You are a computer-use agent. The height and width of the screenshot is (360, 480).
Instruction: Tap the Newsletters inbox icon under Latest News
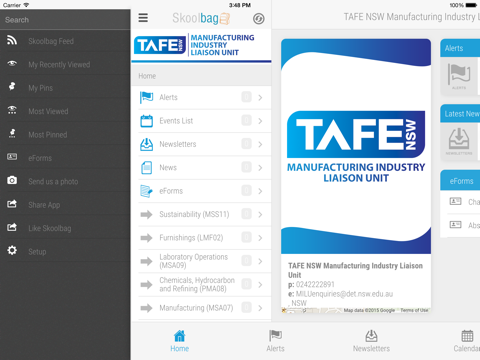[459, 139]
